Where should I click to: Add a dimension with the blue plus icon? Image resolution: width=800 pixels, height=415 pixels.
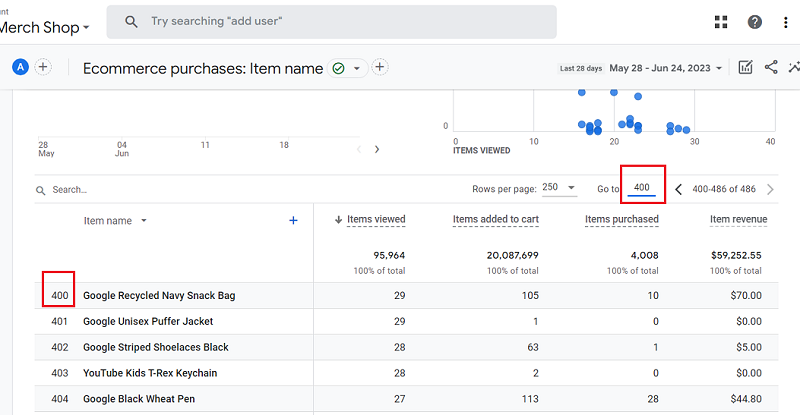293,220
